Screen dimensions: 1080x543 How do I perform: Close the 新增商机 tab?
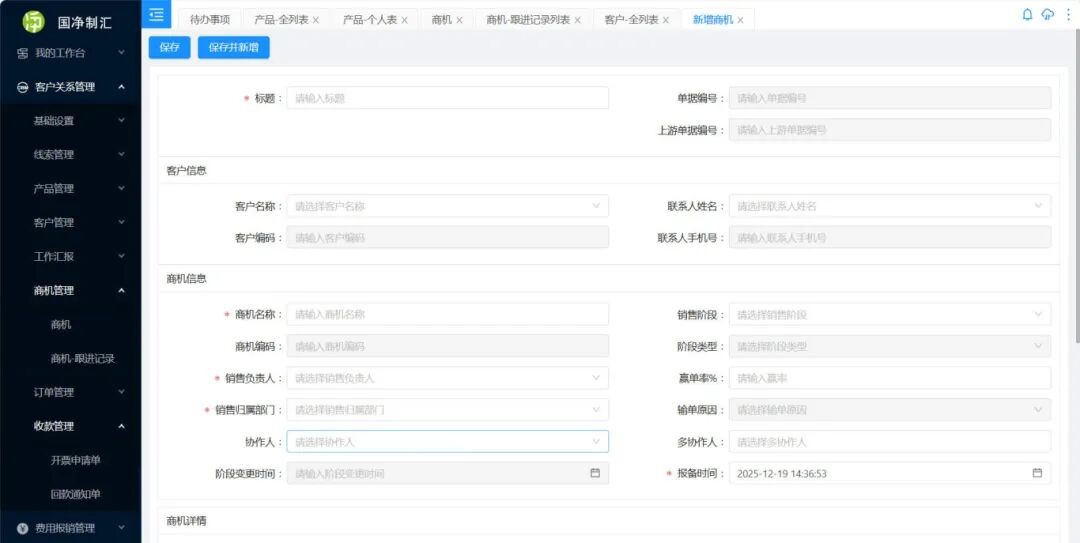(x=740, y=20)
